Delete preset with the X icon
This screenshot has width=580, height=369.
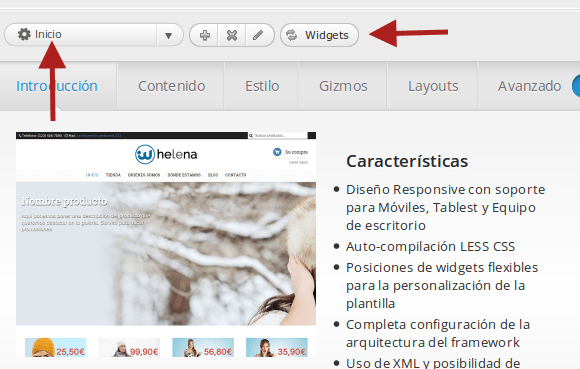point(232,35)
